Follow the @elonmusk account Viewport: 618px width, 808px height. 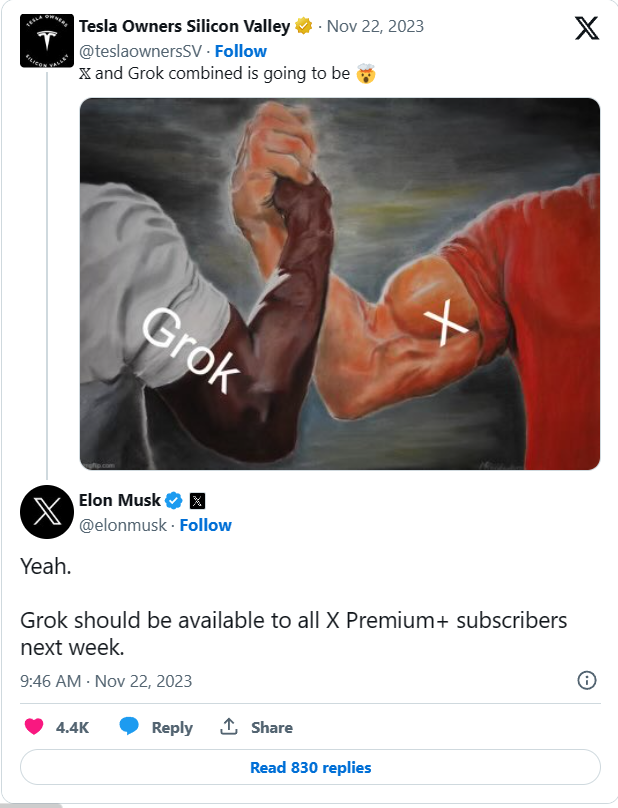pos(206,525)
